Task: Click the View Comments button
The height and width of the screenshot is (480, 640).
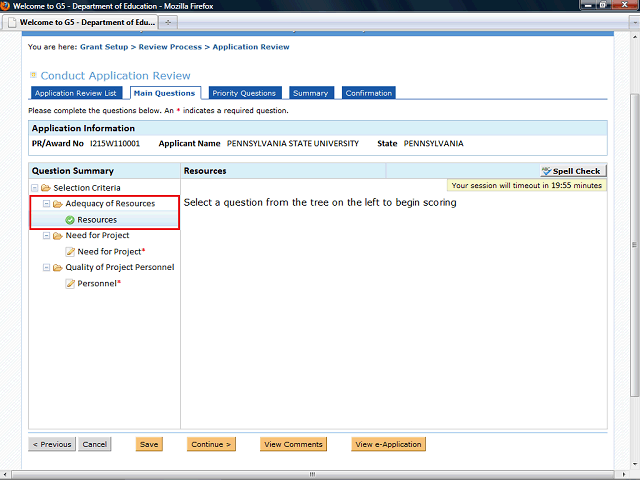Action: [293, 444]
